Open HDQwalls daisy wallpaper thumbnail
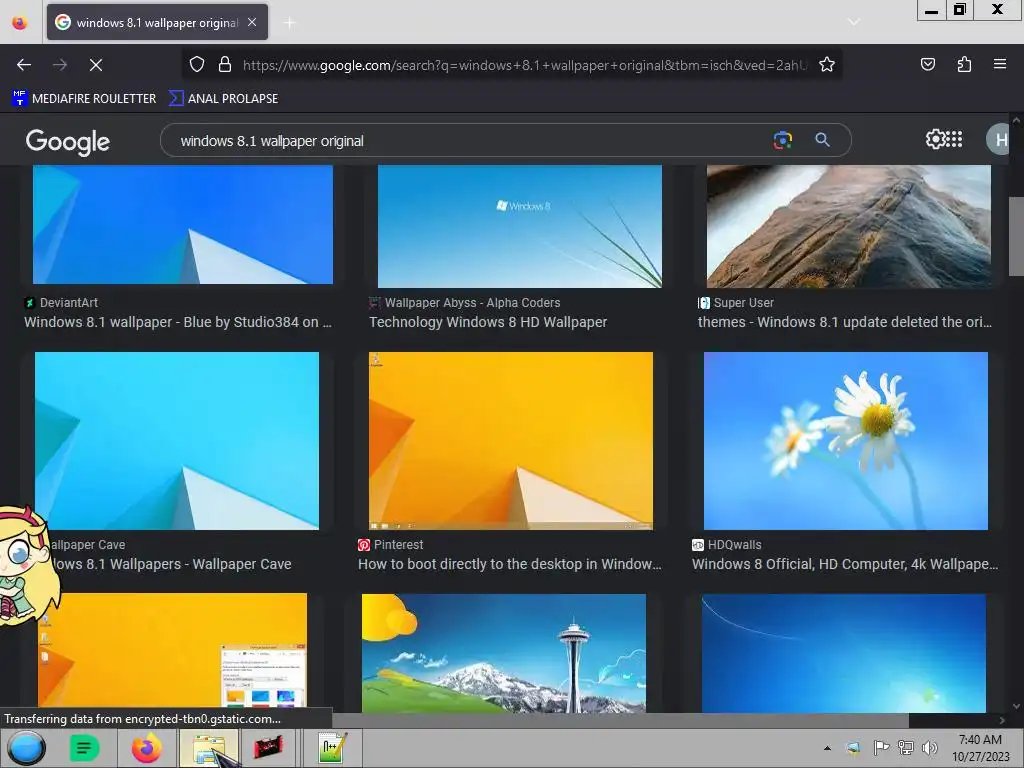 pyautogui.click(x=846, y=441)
